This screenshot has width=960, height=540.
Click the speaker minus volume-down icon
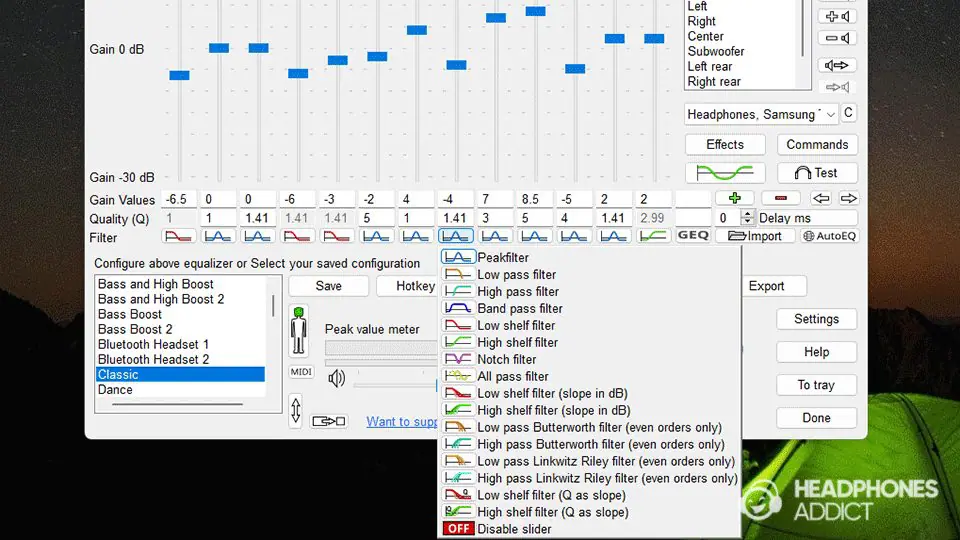[837, 39]
